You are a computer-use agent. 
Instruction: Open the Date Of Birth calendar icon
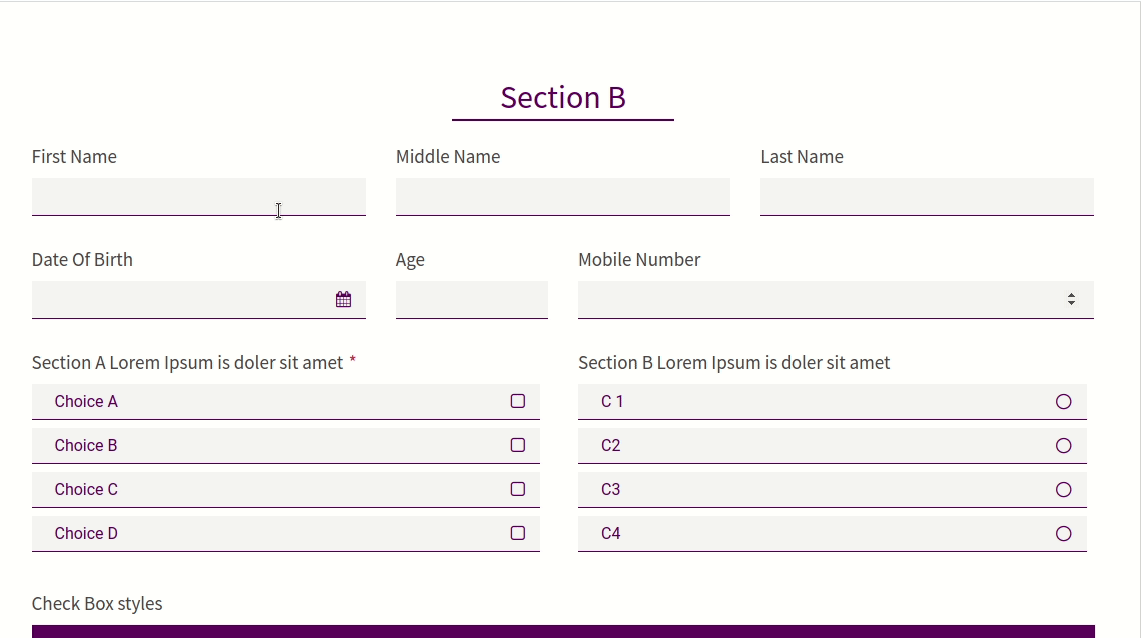pos(343,299)
